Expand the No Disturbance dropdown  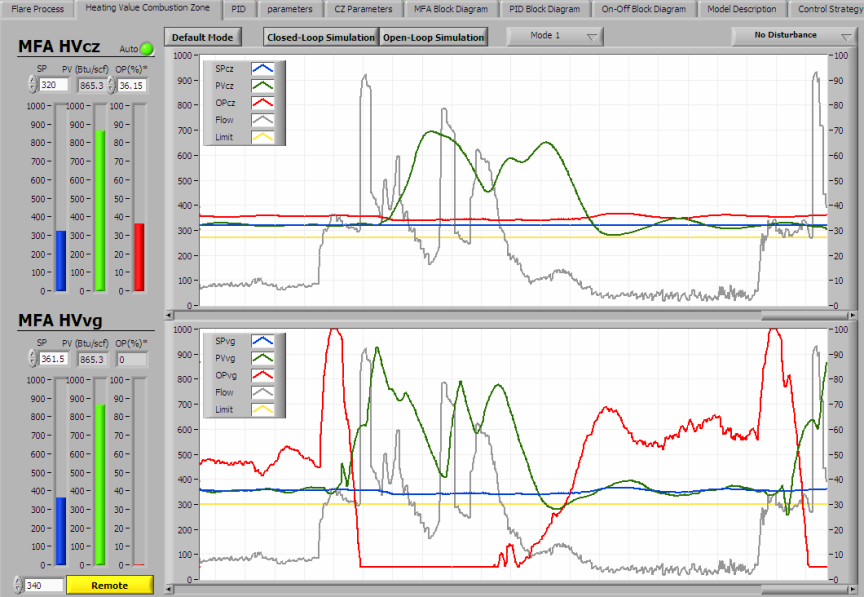pyautogui.click(x=794, y=35)
